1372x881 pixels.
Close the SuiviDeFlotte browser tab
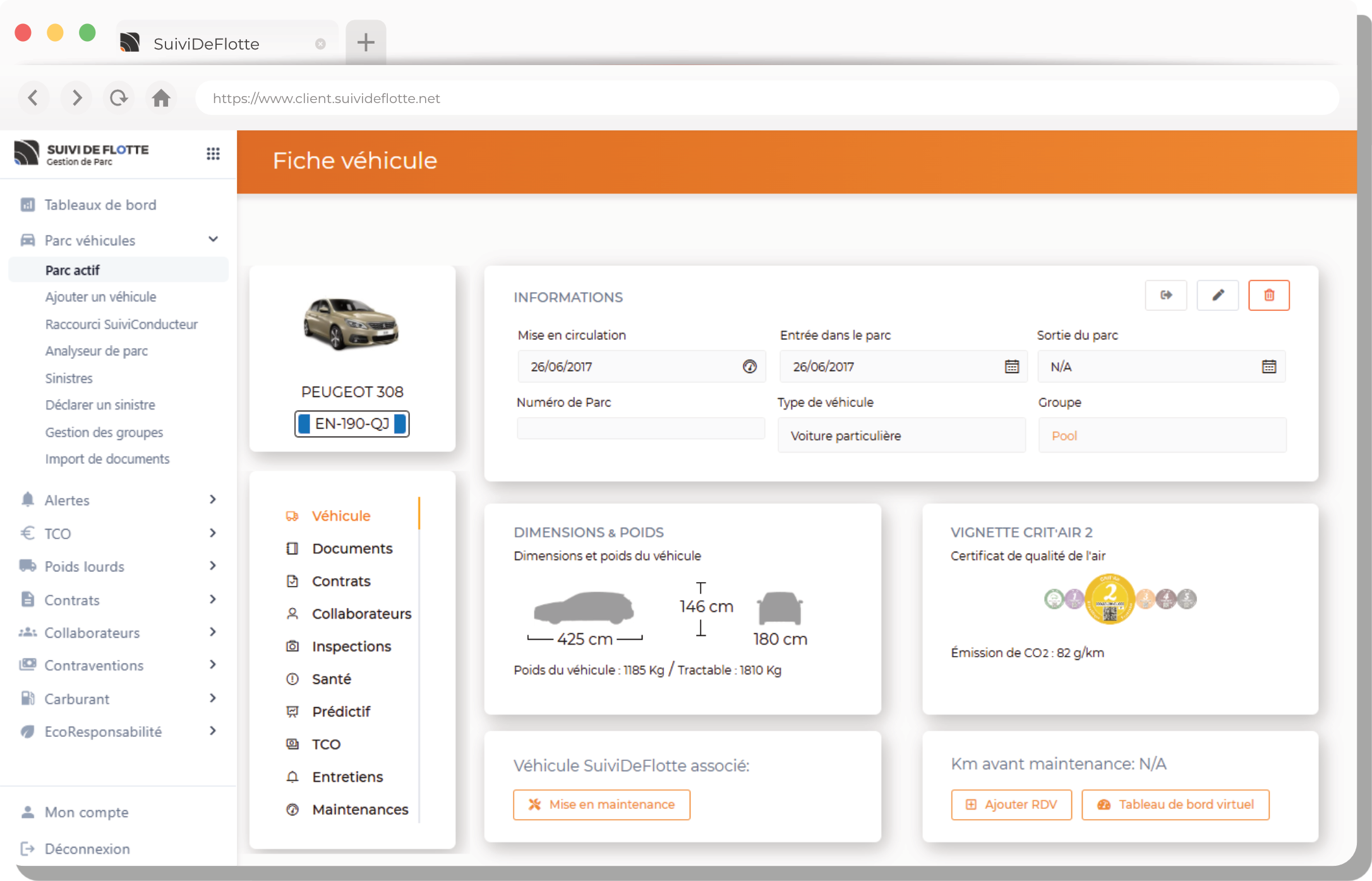[320, 44]
